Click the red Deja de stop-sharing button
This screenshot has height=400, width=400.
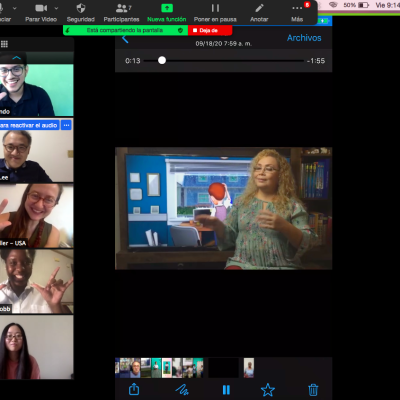click(x=210, y=30)
